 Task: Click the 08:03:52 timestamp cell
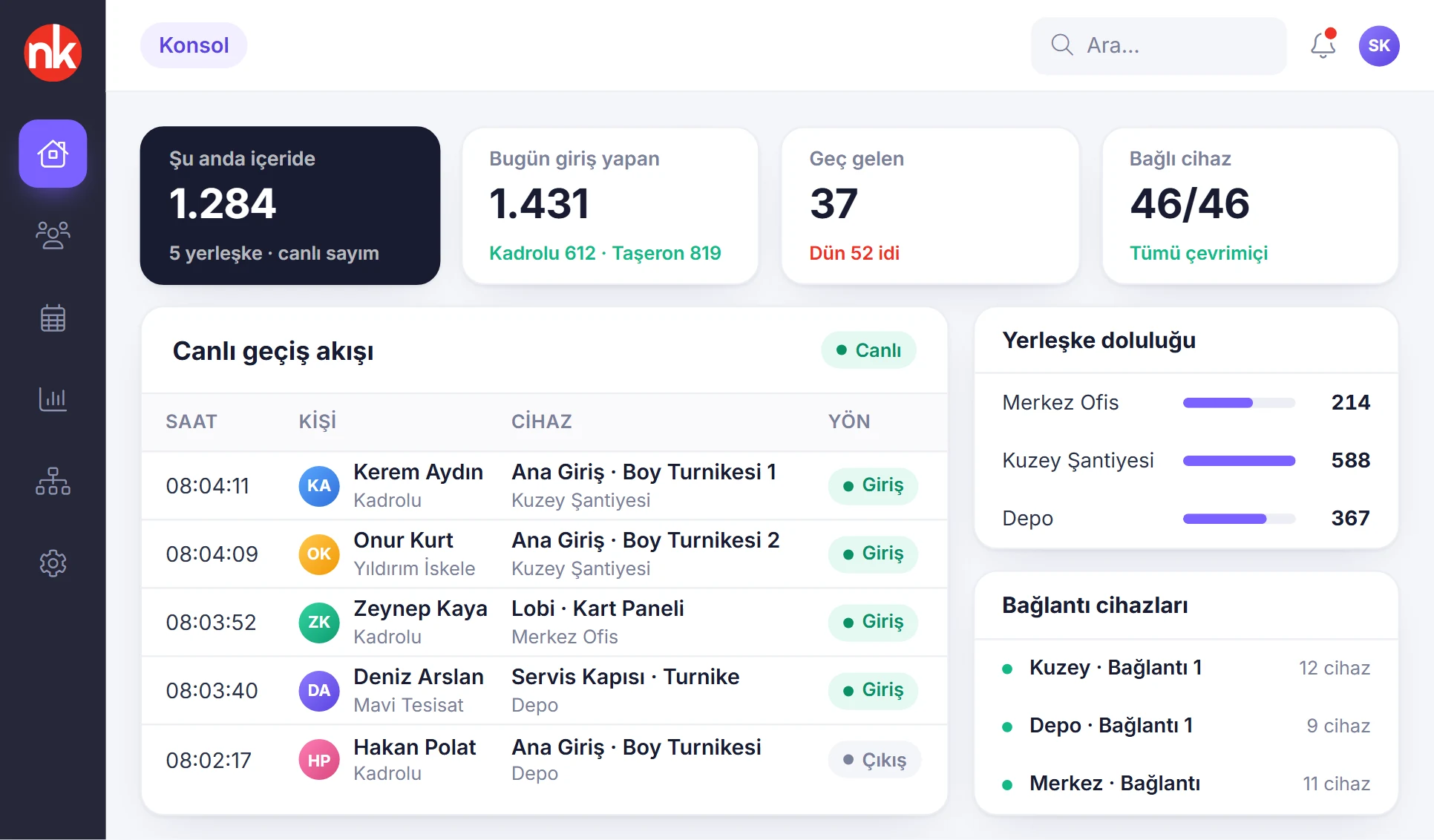211,623
